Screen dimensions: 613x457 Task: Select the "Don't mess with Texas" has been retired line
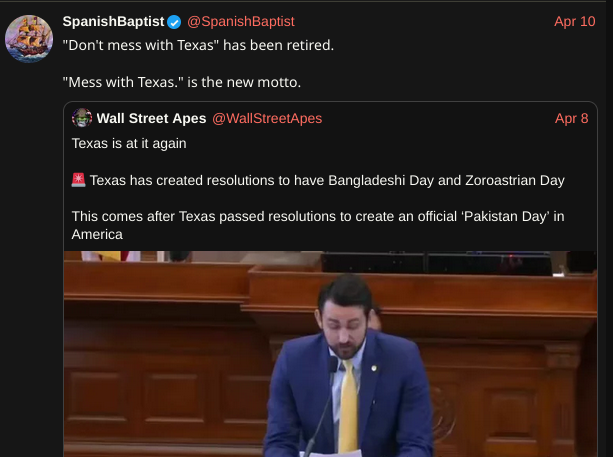point(198,45)
